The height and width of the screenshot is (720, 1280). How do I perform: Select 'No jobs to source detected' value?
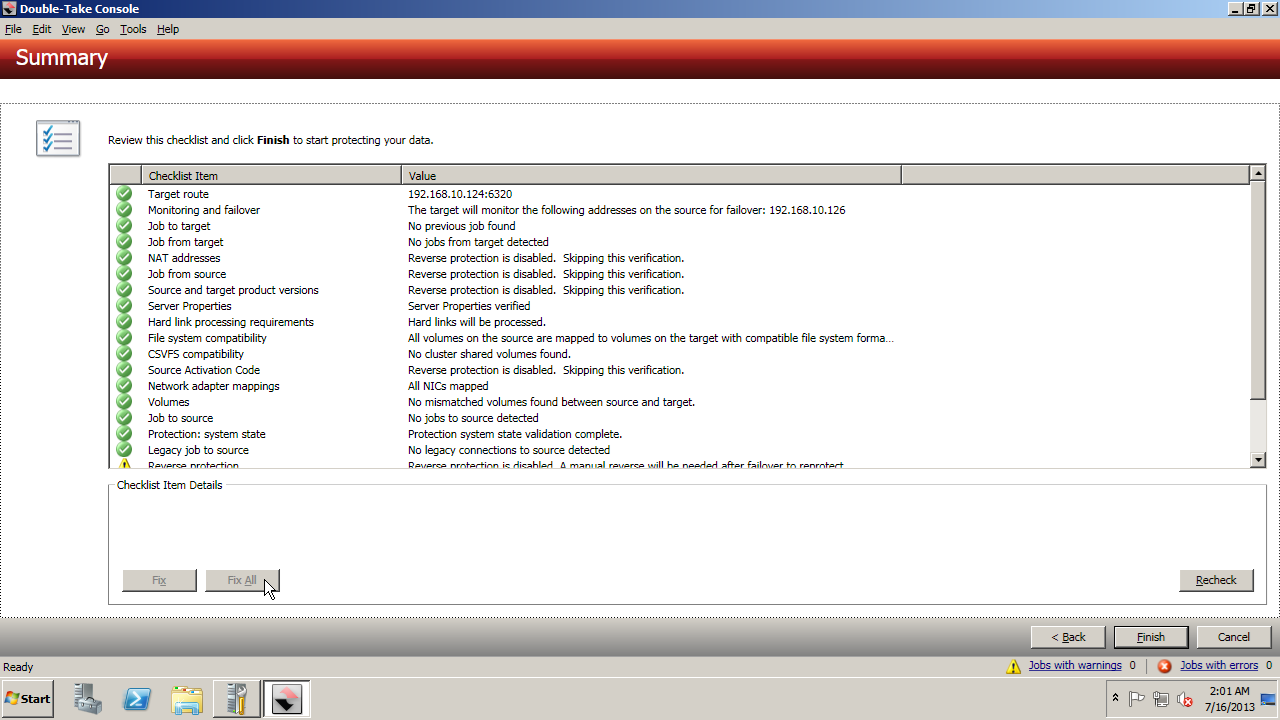point(473,418)
